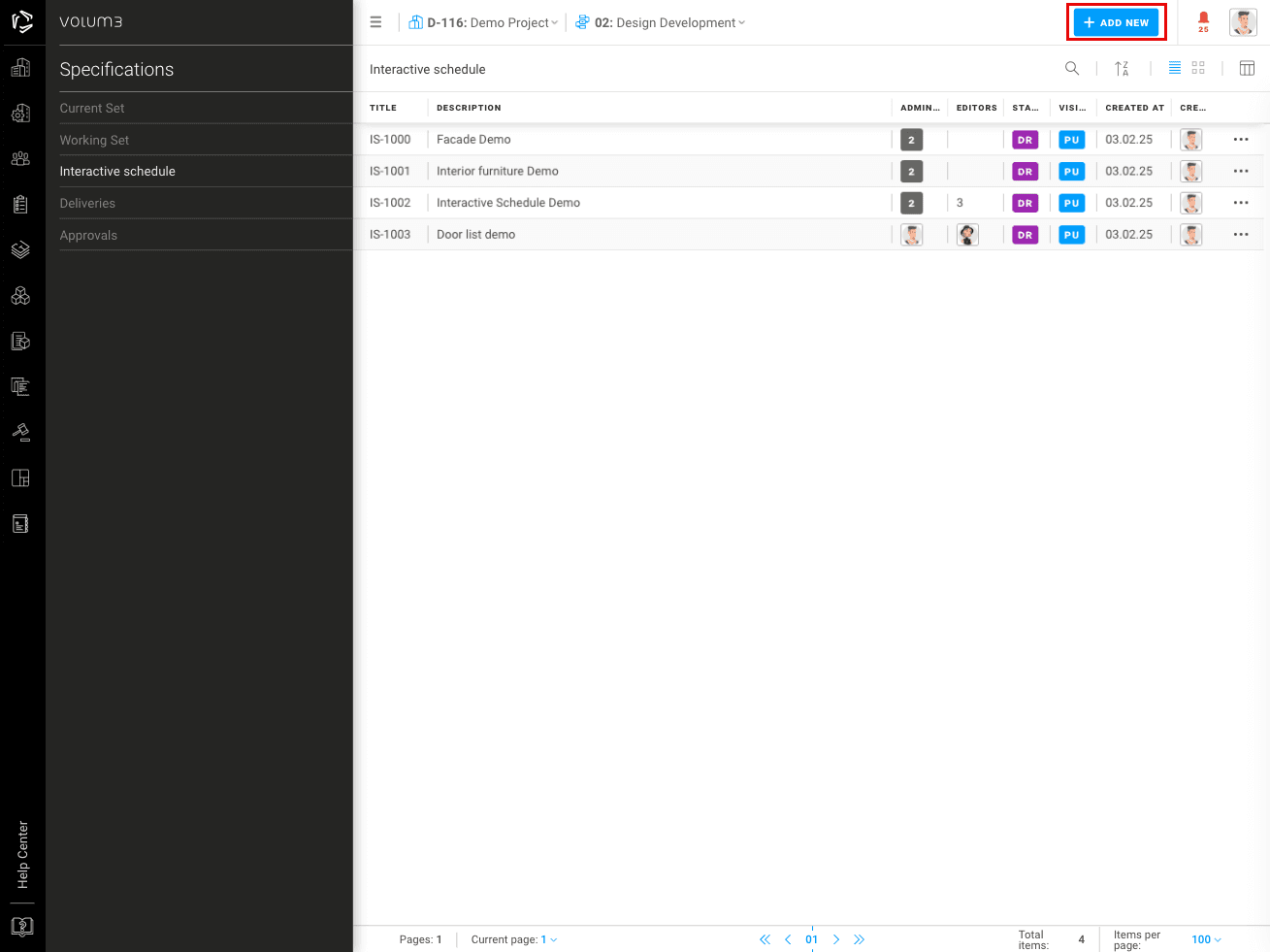
Task: Open the document with cube icon
Action: [20, 341]
